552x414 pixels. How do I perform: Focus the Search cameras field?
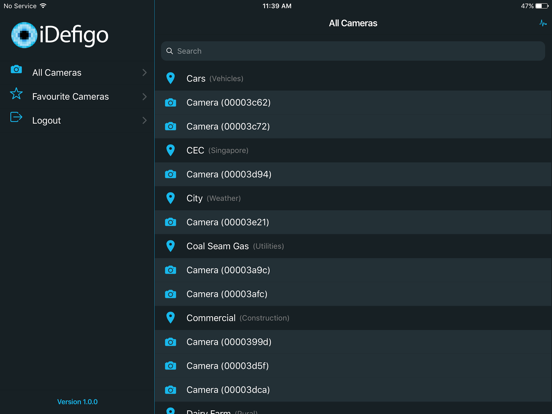click(x=353, y=51)
